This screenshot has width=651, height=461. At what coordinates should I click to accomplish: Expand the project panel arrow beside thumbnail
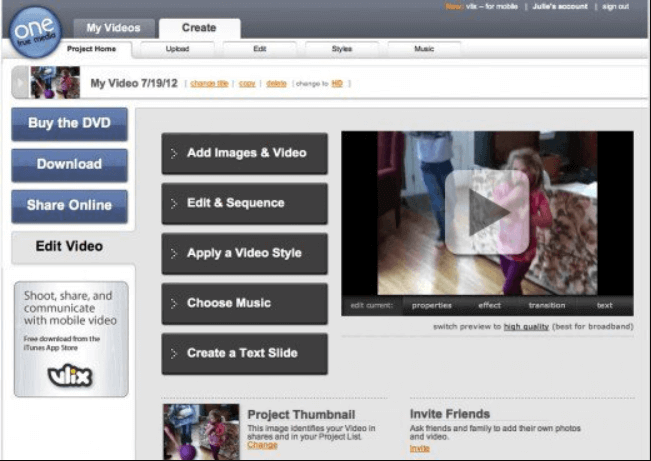(x=19, y=83)
